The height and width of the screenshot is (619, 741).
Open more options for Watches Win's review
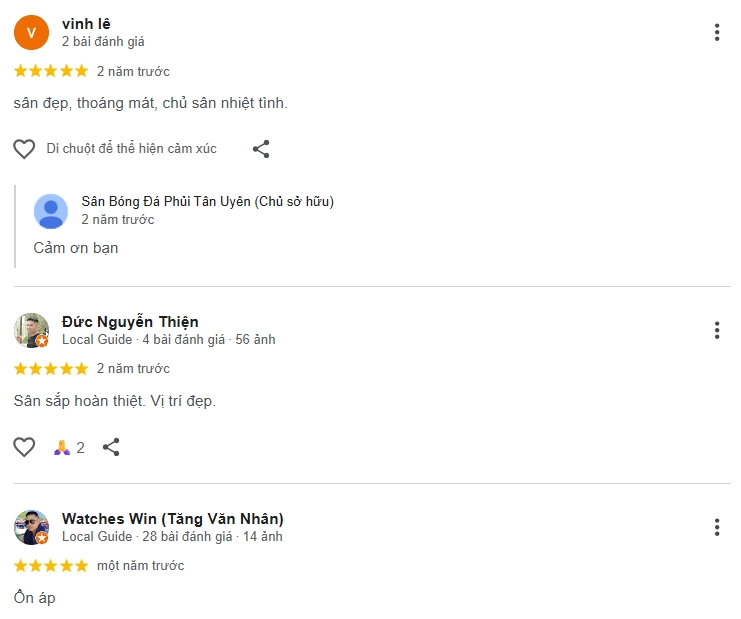717,527
